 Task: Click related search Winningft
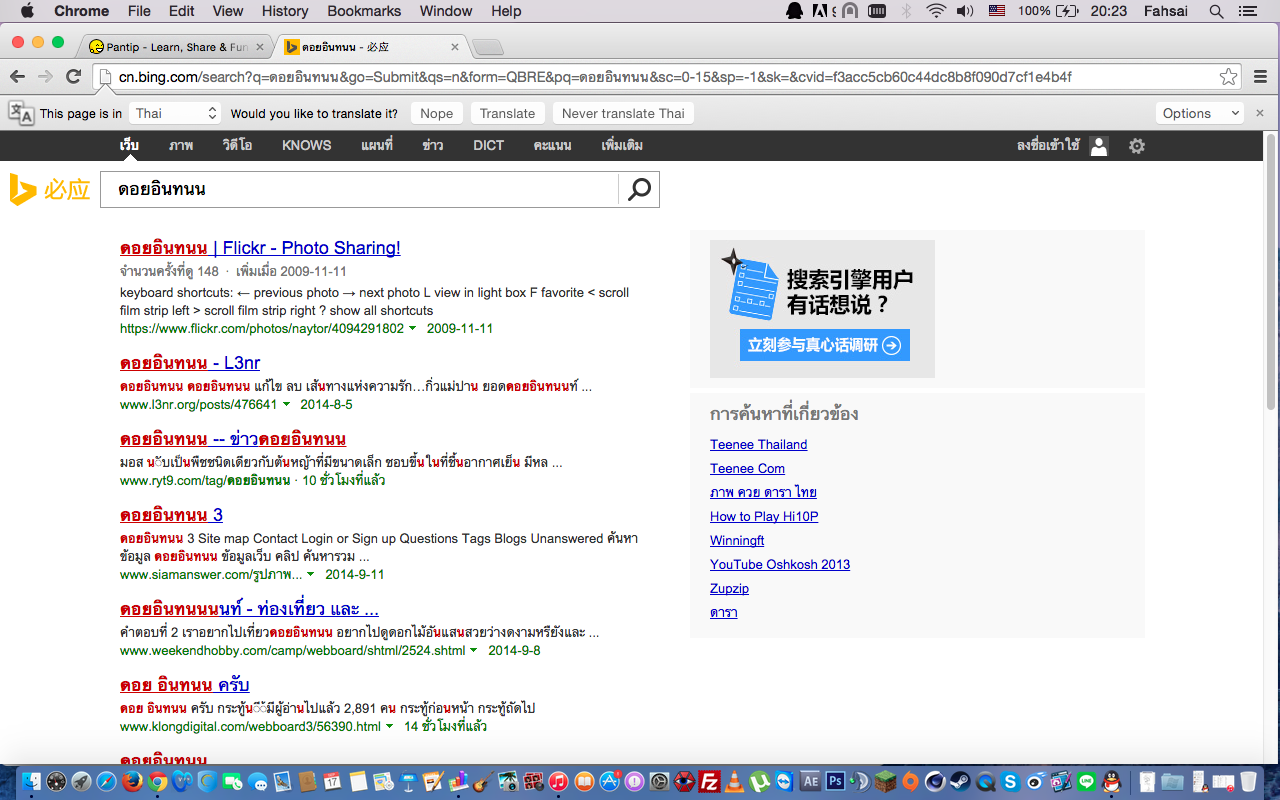tap(737, 541)
